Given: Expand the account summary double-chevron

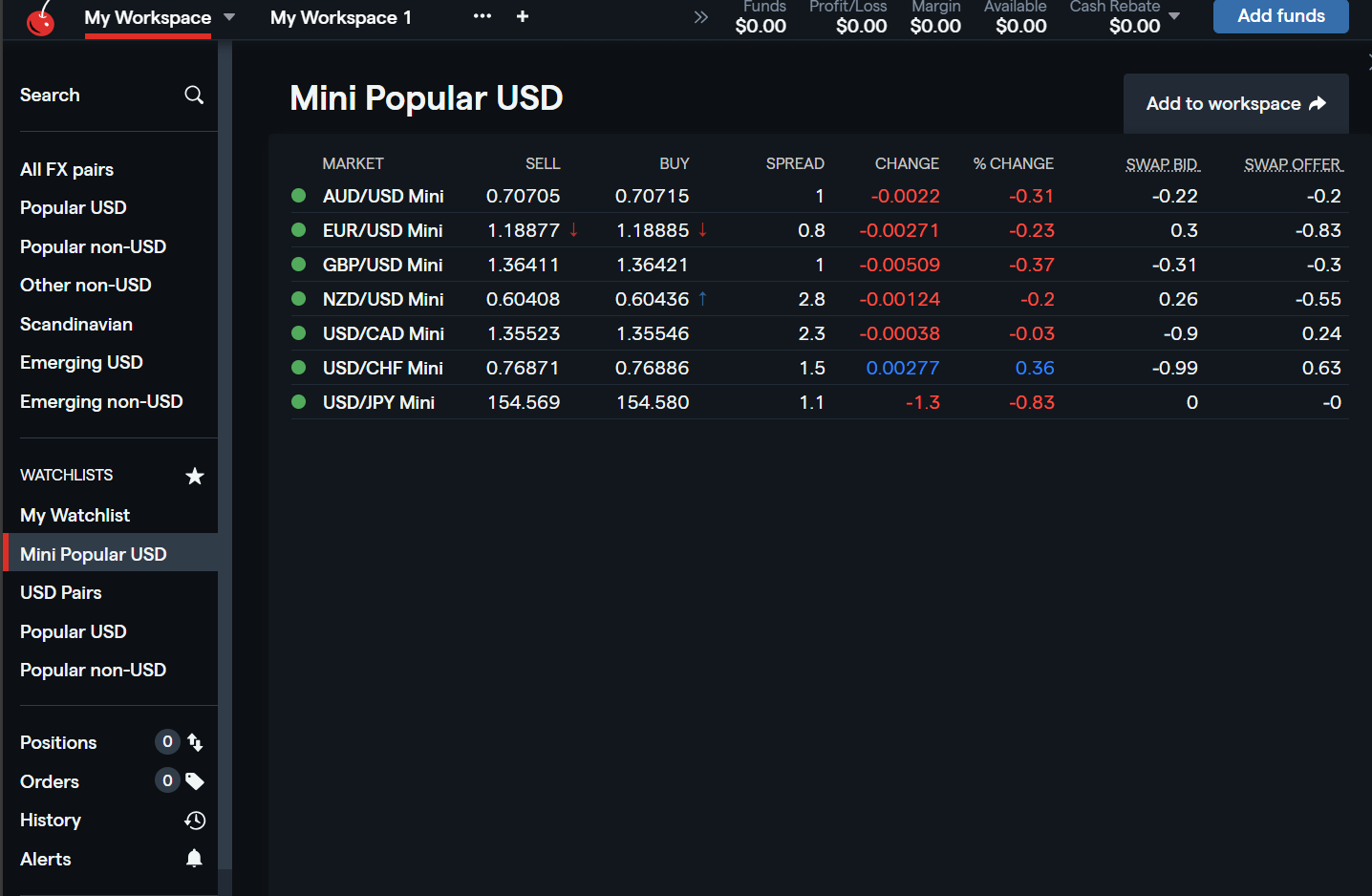Looking at the screenshot, I should (x=701, y=17).
